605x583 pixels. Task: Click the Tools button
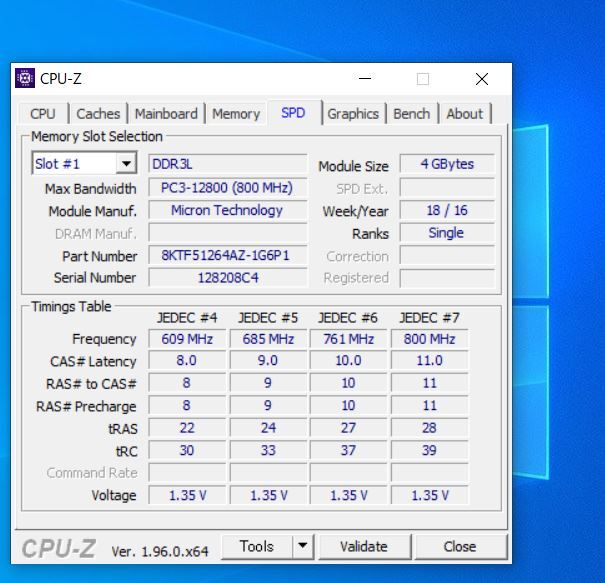257,546
